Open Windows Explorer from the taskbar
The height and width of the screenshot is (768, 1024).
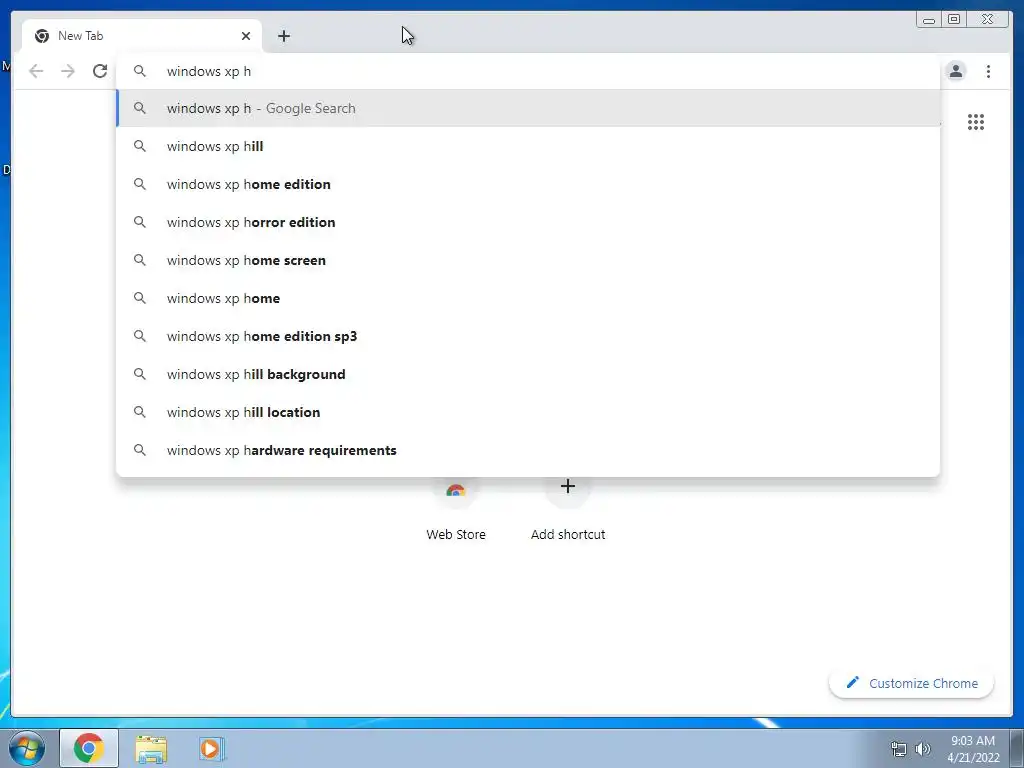point(151,748)
